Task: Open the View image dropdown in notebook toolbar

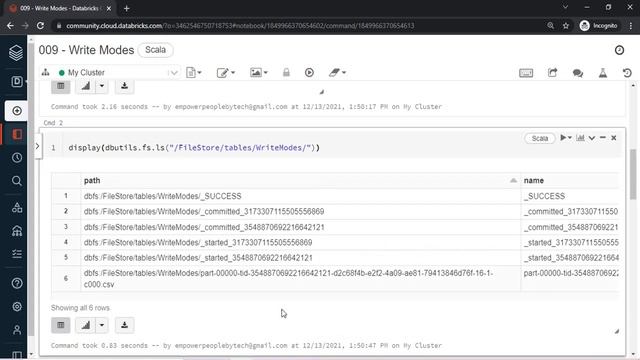Action: click(259, 73)
